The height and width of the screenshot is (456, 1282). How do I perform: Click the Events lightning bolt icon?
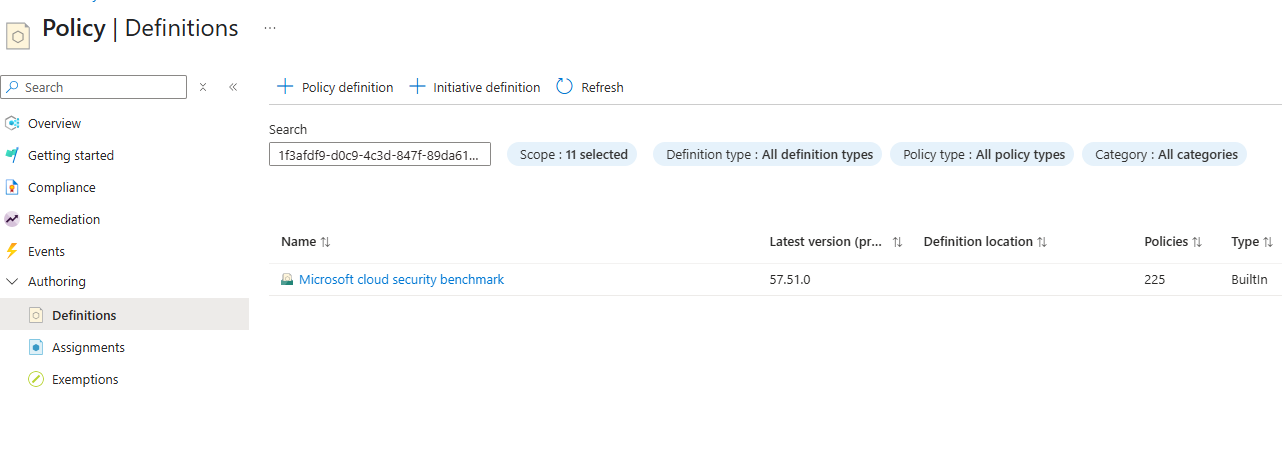tap(12, 252)
